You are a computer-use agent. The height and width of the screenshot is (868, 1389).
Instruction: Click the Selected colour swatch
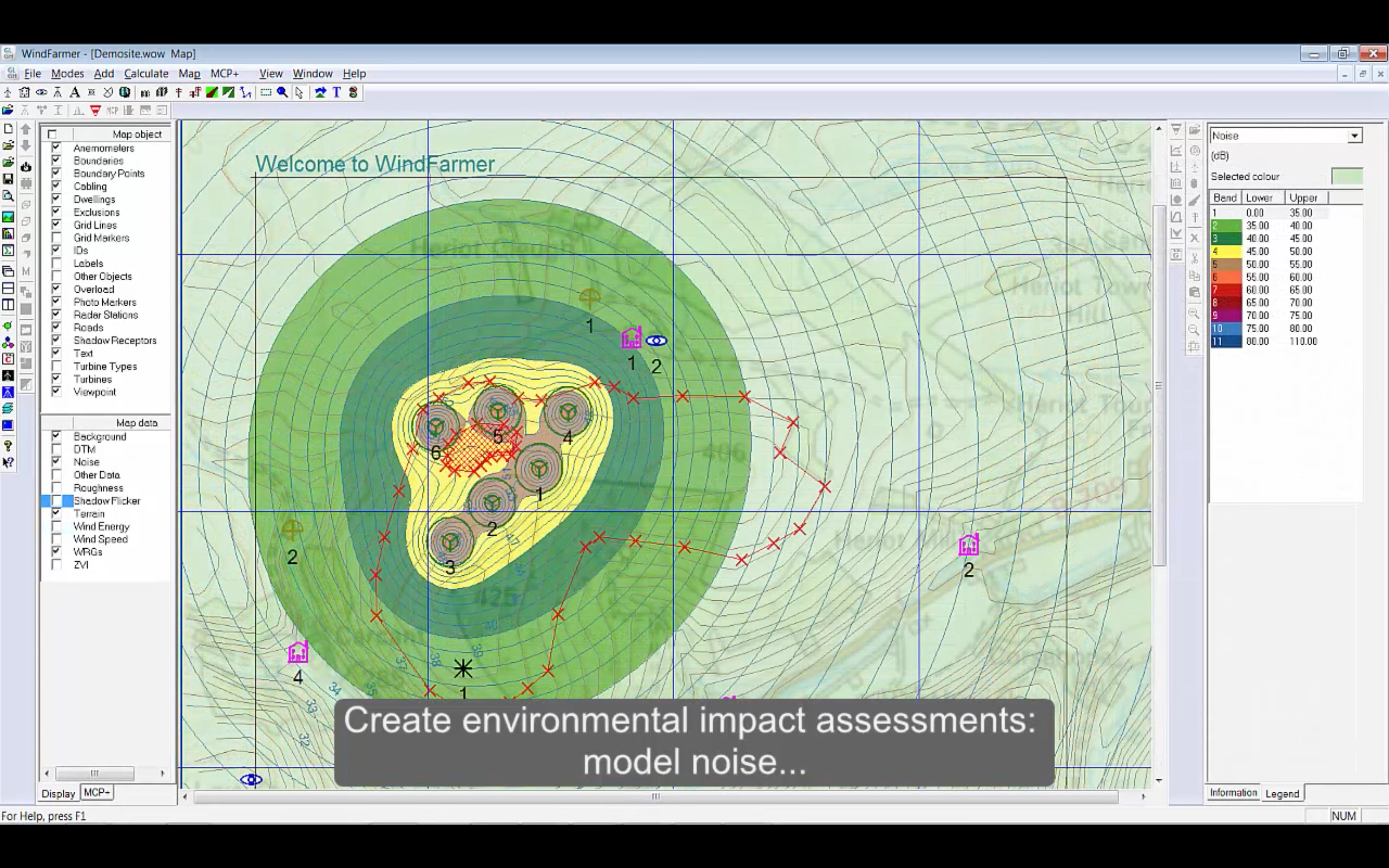point(1346,176)
